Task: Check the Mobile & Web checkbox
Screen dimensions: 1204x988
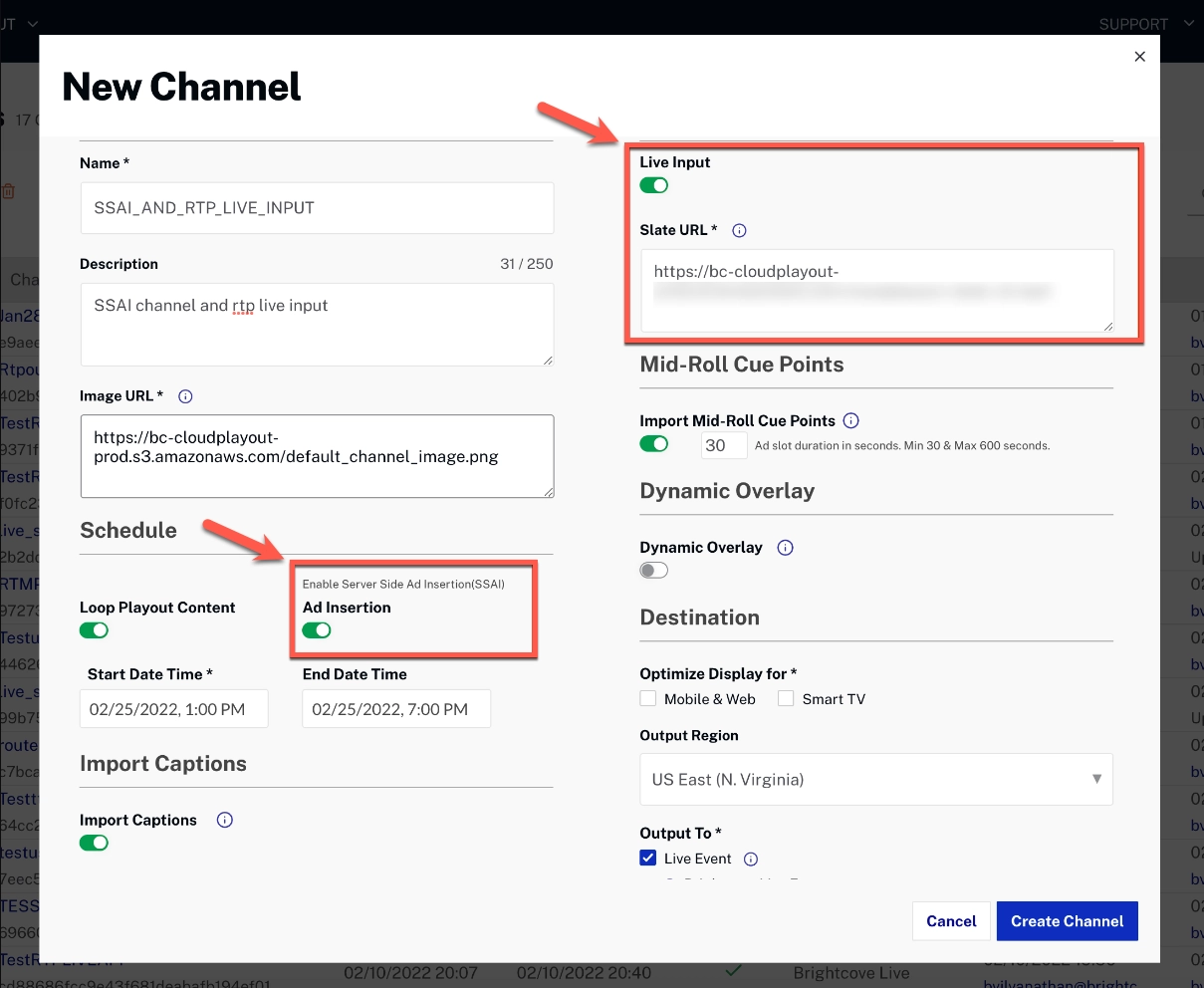Action: (648, 699)
